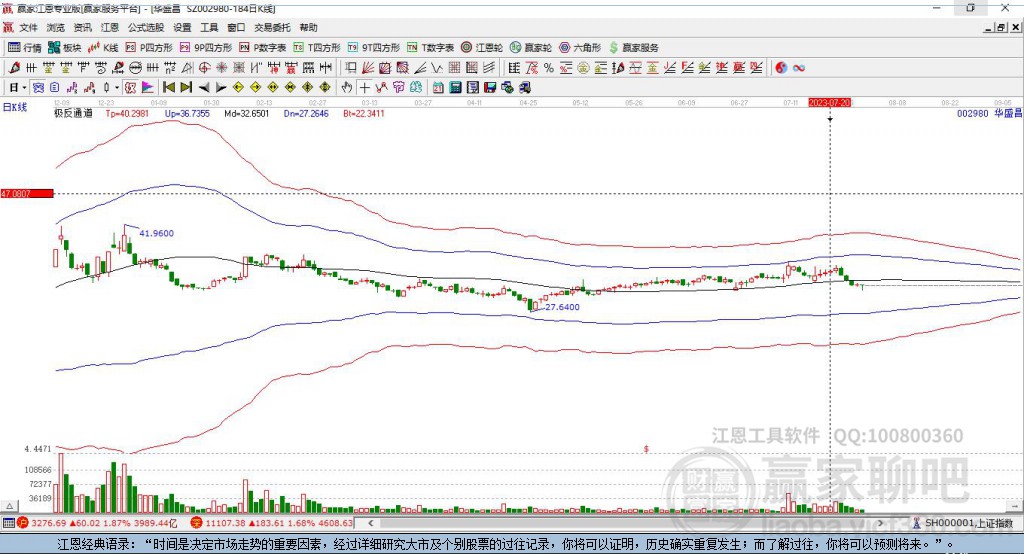Click the zigzag wave line icon
Image resolution: width=1024 pixels, height=554 pixels.
(437, 68)
